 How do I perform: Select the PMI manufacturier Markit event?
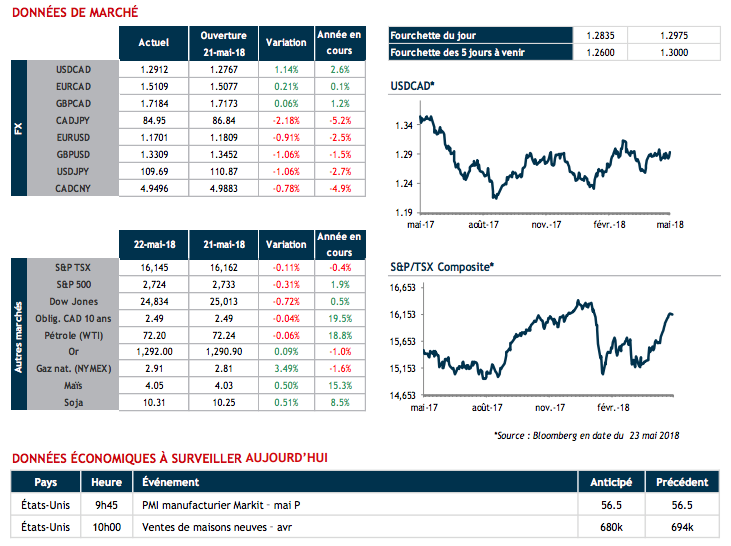tap(221, 504)
